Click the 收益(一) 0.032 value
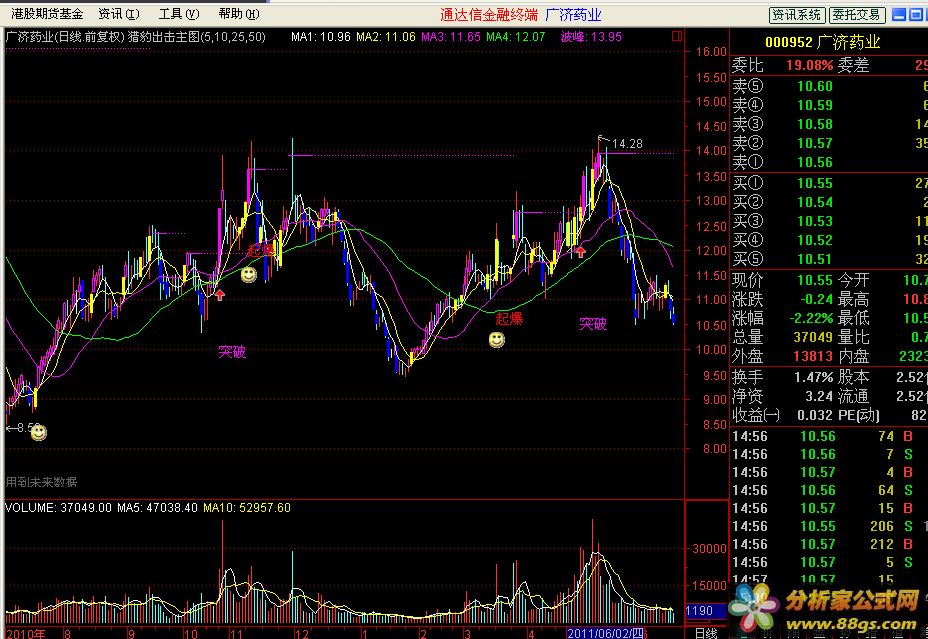The image size is (928, 639). pyautogui.click(x=815, y=415)
